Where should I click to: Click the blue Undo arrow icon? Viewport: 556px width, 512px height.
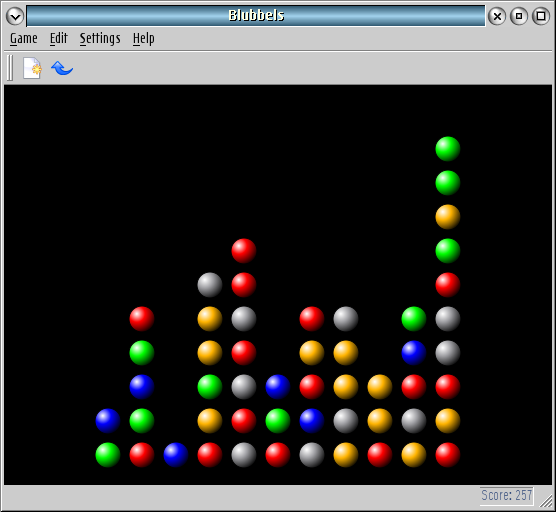pyautogui.click(x=62, y=68)
